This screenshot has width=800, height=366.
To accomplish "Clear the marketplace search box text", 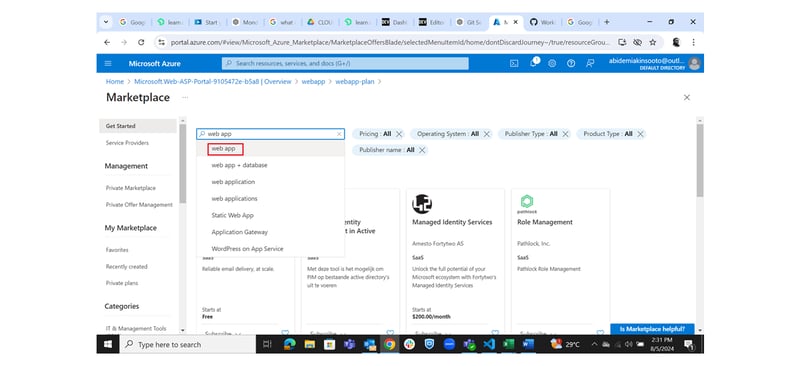I will (339, 134).
